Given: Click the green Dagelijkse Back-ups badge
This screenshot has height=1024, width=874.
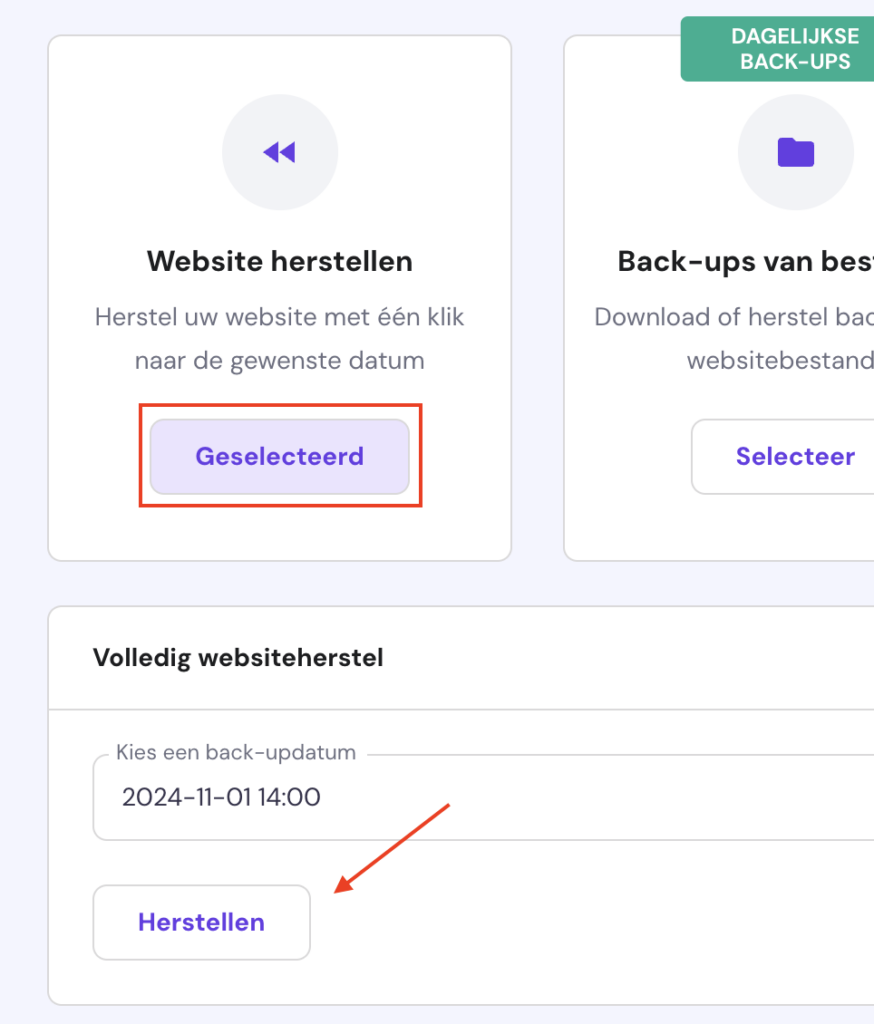Looking at the screenshot, I should 794,49.
